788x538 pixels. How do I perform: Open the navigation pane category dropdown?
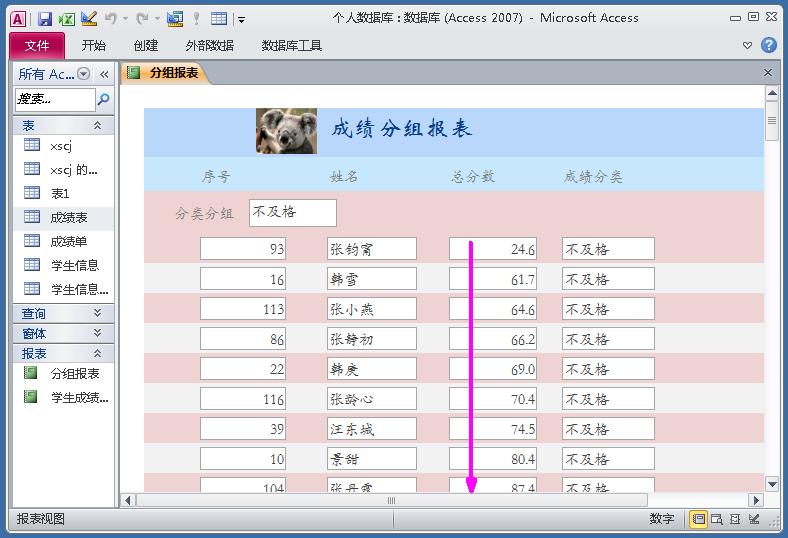tap(84, 74)
